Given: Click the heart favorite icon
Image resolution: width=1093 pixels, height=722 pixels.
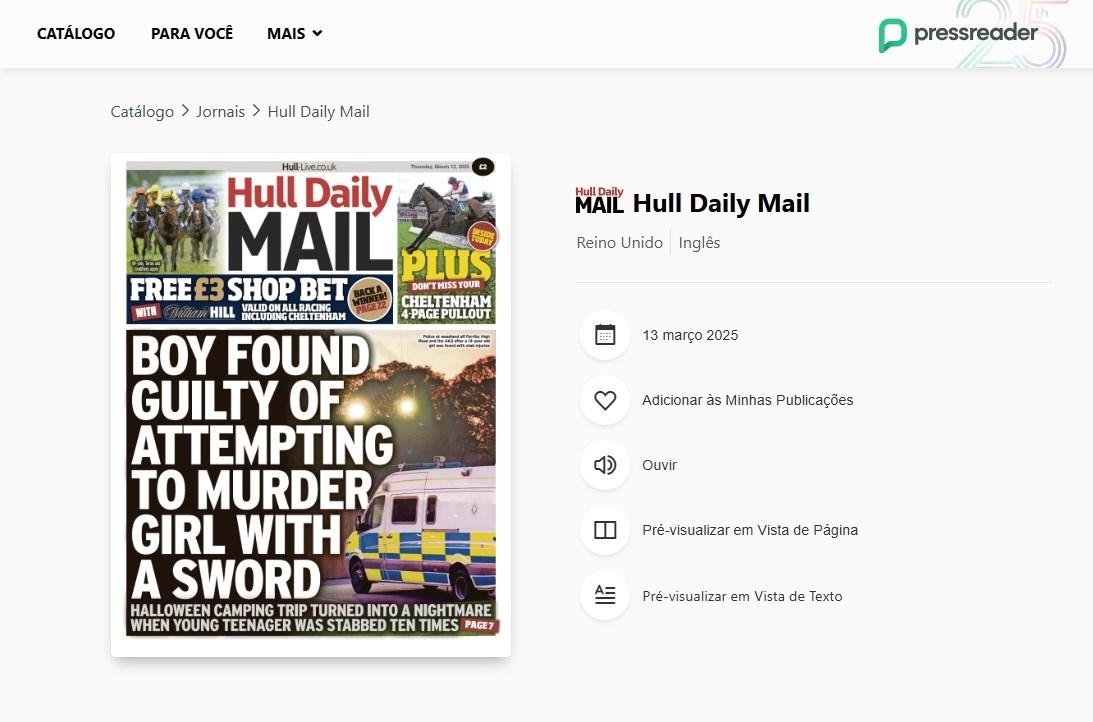Looking at the screenshot, I should click(x=605, y=400).
